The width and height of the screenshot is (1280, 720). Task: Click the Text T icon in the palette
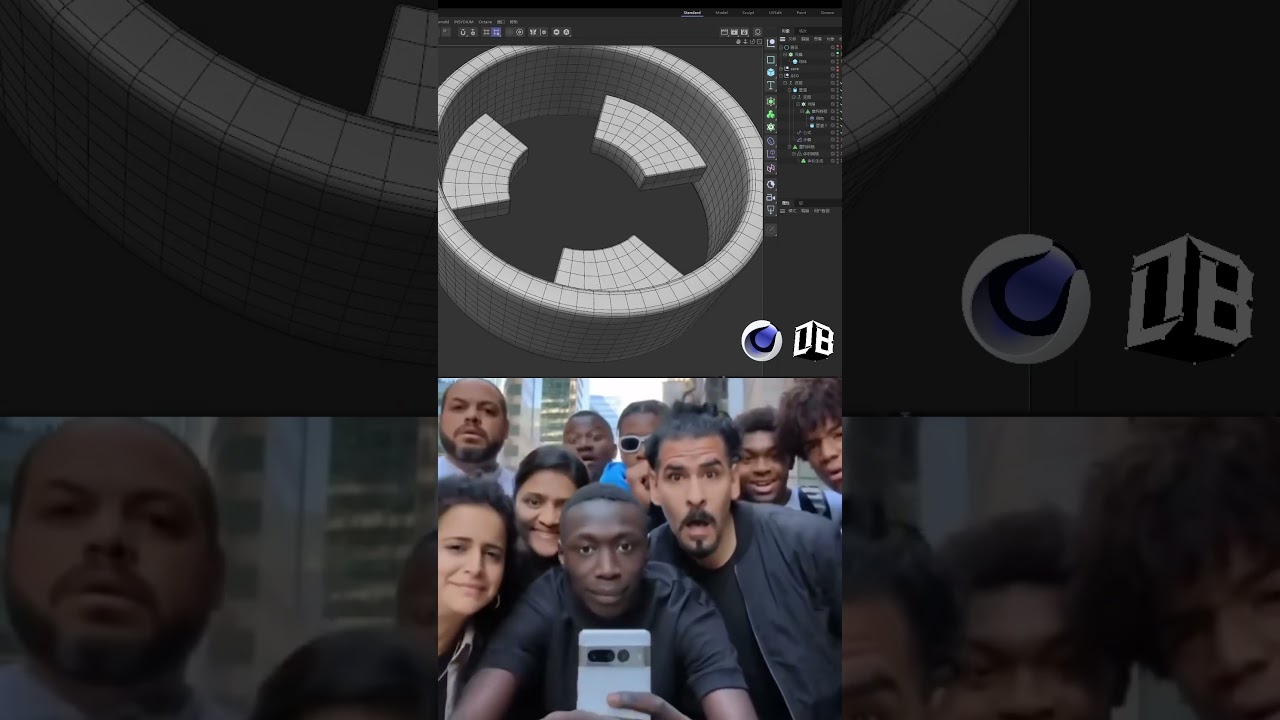(x=771, y=84)
